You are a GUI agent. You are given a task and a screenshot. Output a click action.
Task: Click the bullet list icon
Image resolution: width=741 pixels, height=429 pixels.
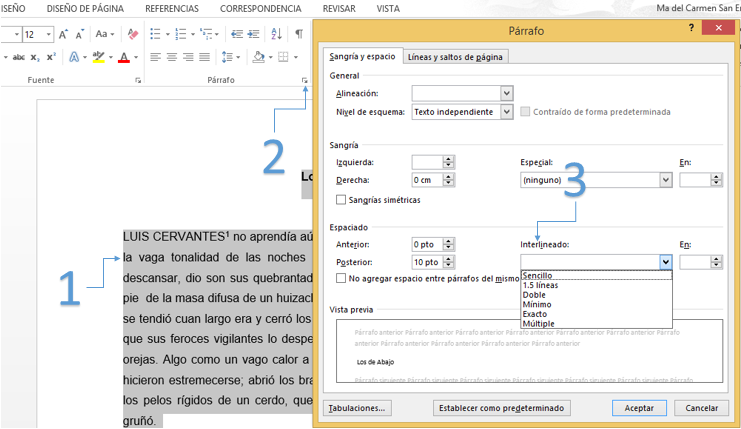[155, 34]
